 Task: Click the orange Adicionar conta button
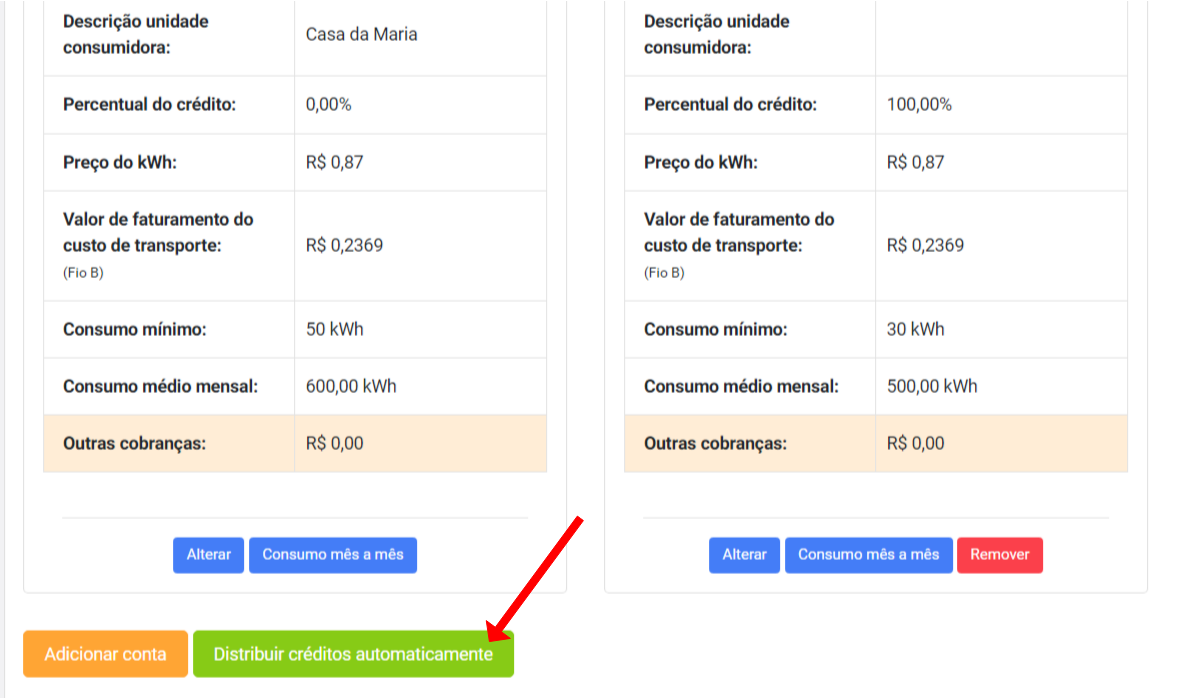[105, 654]
